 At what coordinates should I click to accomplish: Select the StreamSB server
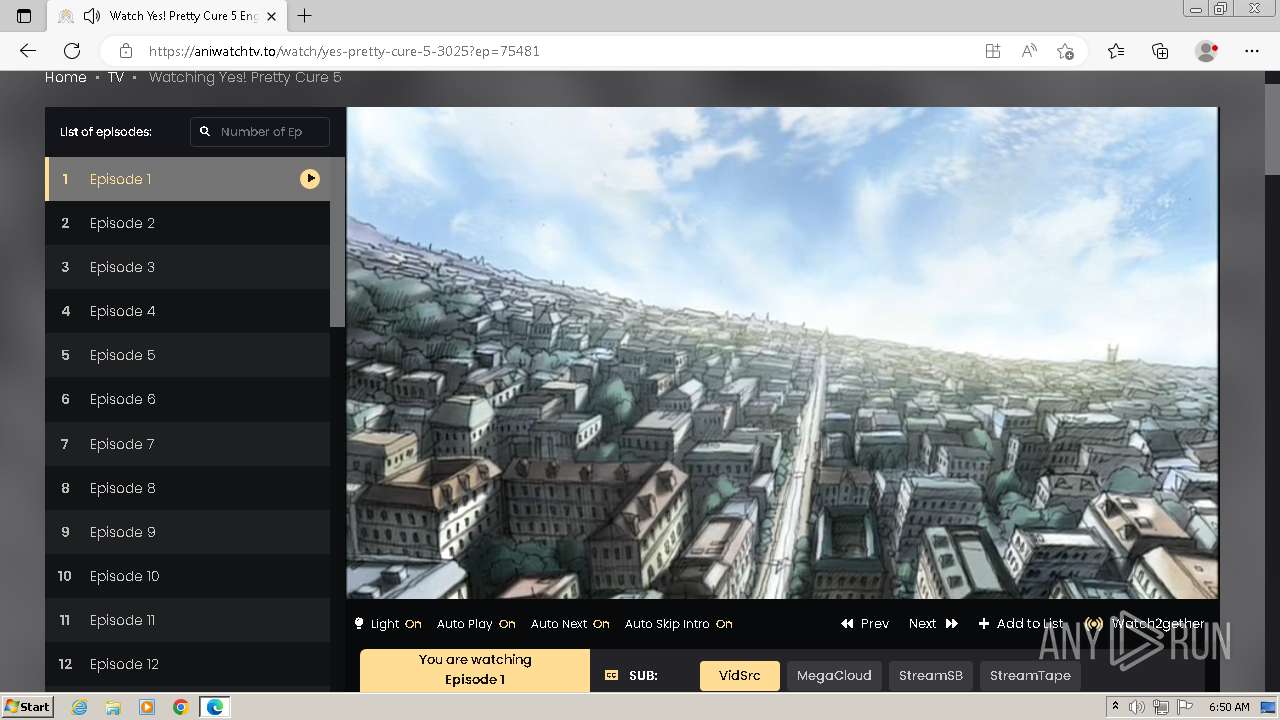pyautogui.click(x=930, y=676)
